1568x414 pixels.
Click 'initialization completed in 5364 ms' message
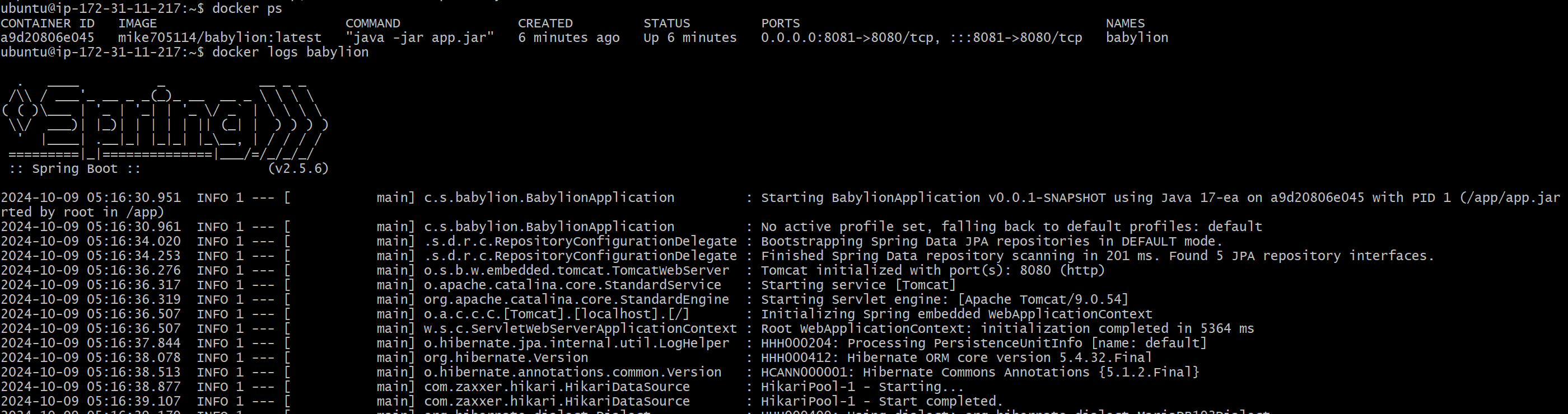pyautogui.click(x=1118, y=329)
